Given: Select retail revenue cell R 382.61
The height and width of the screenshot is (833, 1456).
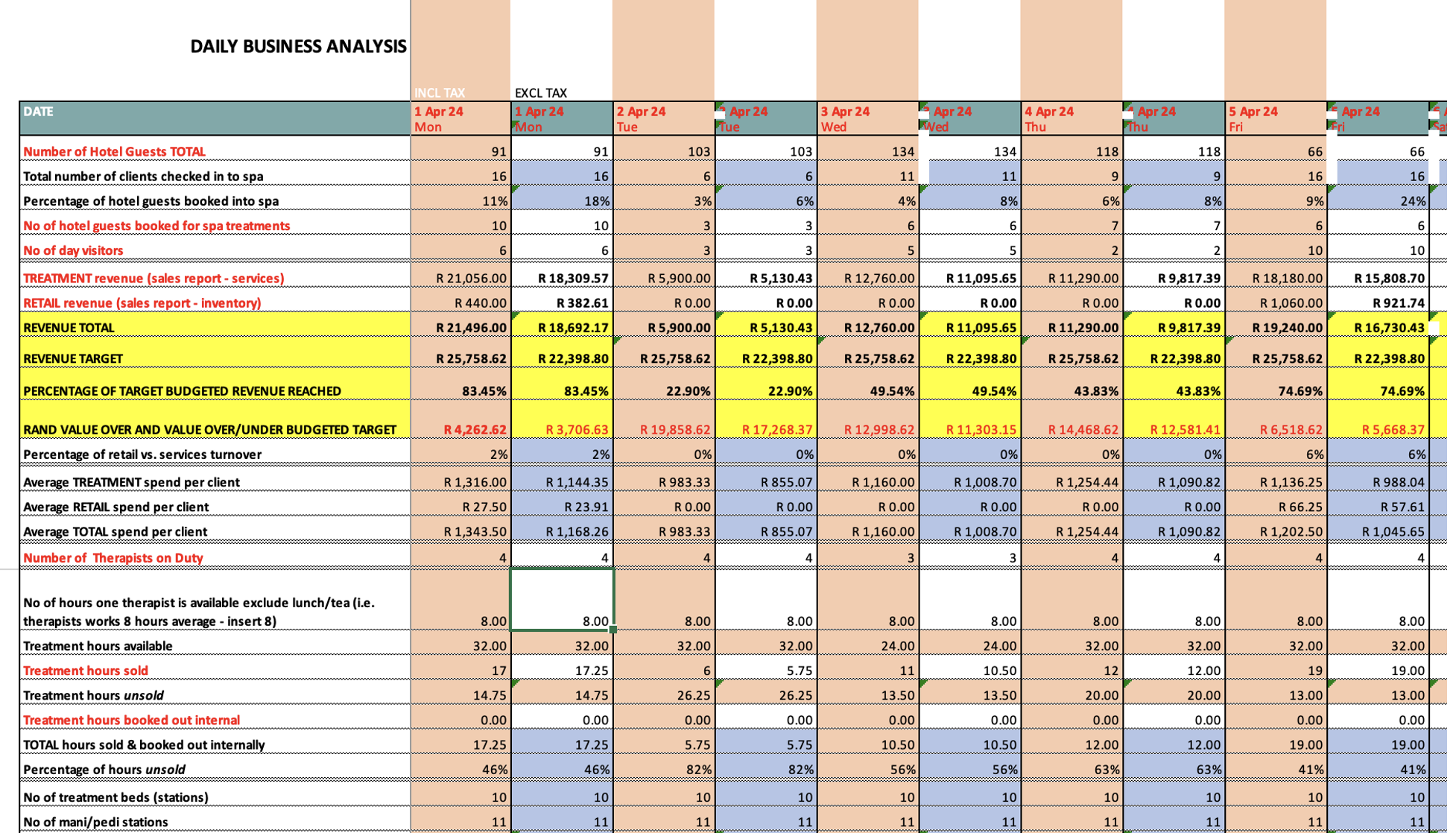Looking at the screenshot, I should coord(582,303).
